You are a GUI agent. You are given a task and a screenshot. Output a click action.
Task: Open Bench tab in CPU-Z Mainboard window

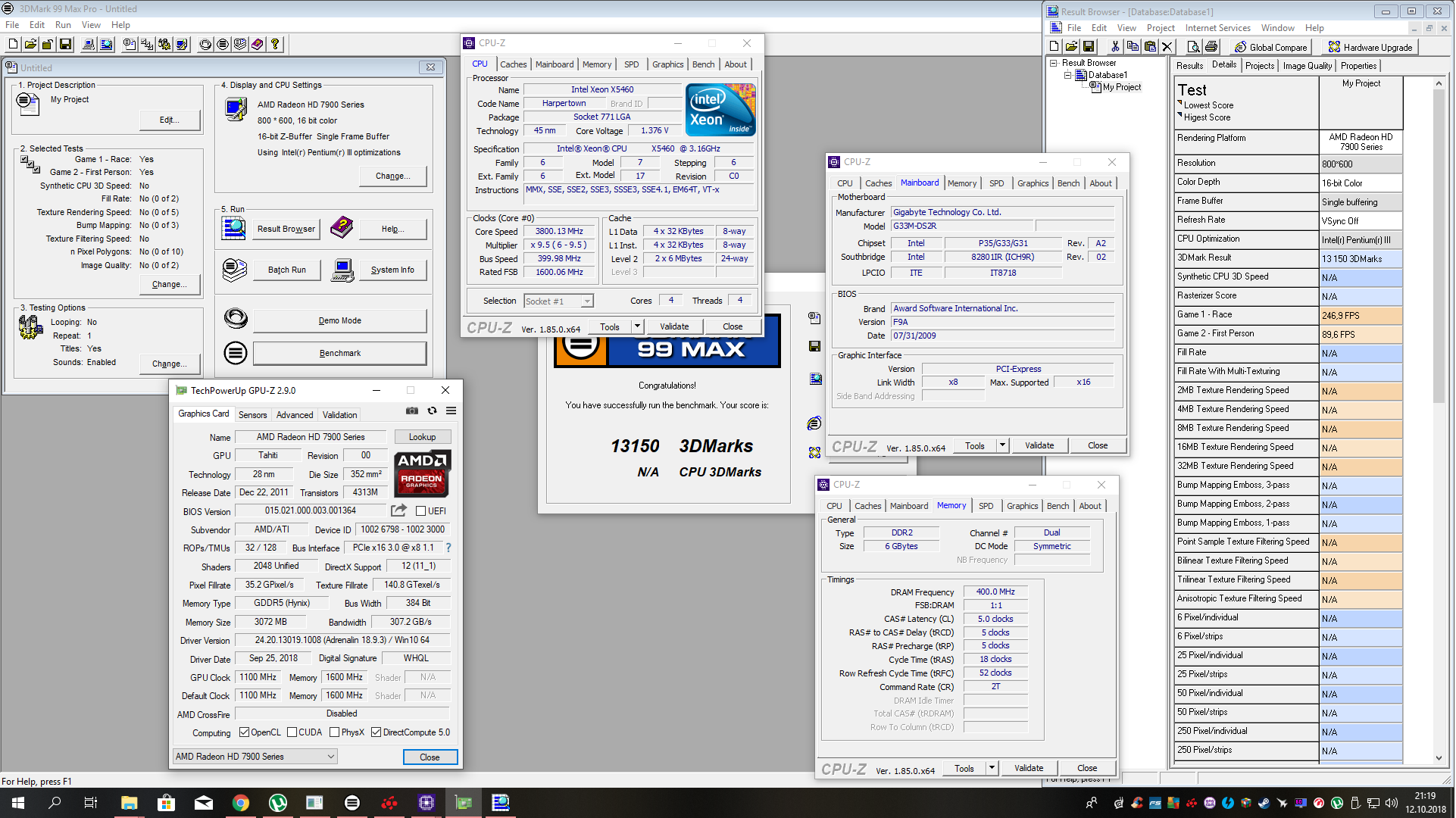click(x=1068, y=183)
